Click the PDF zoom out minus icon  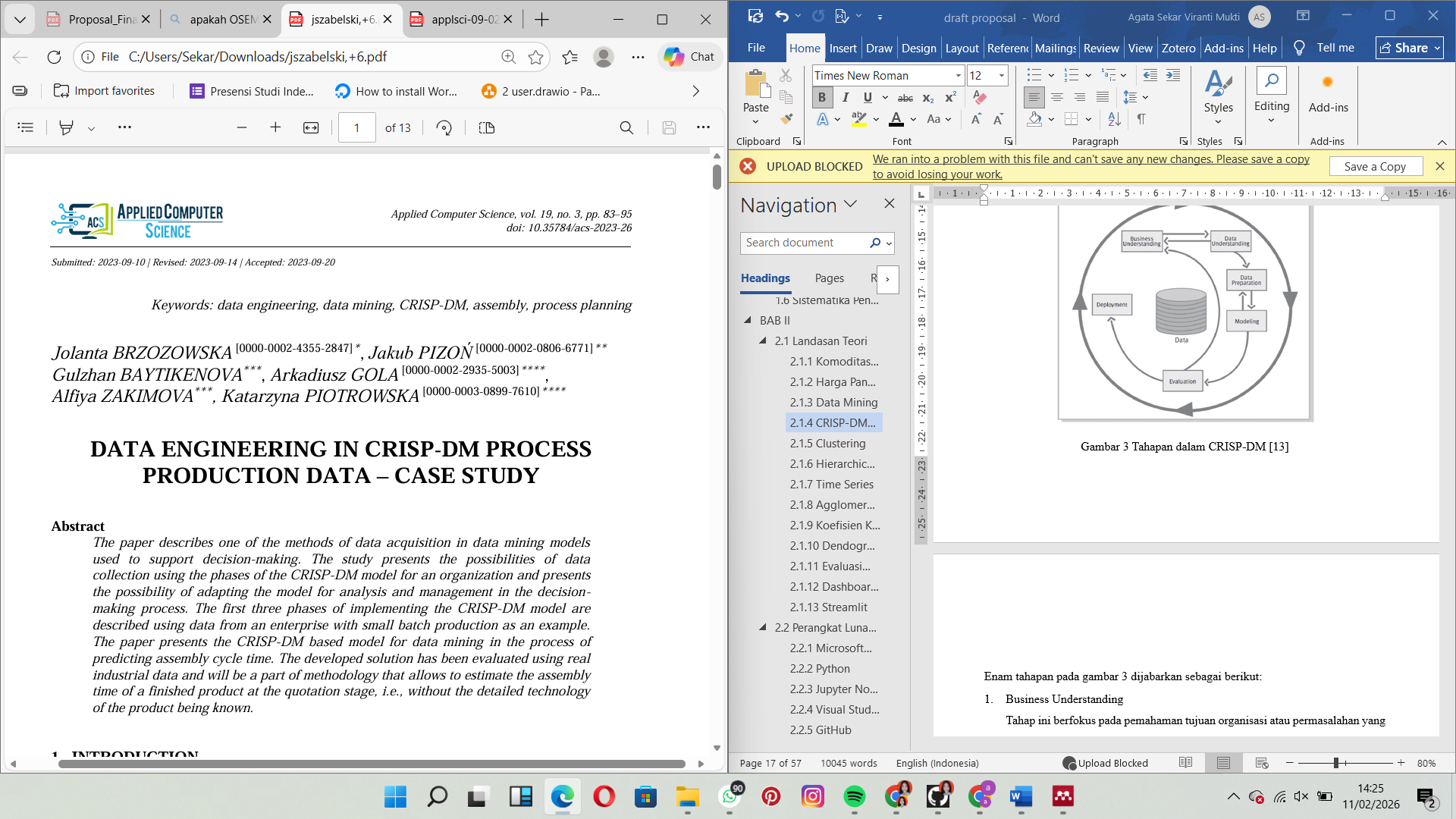click(242, 127)
